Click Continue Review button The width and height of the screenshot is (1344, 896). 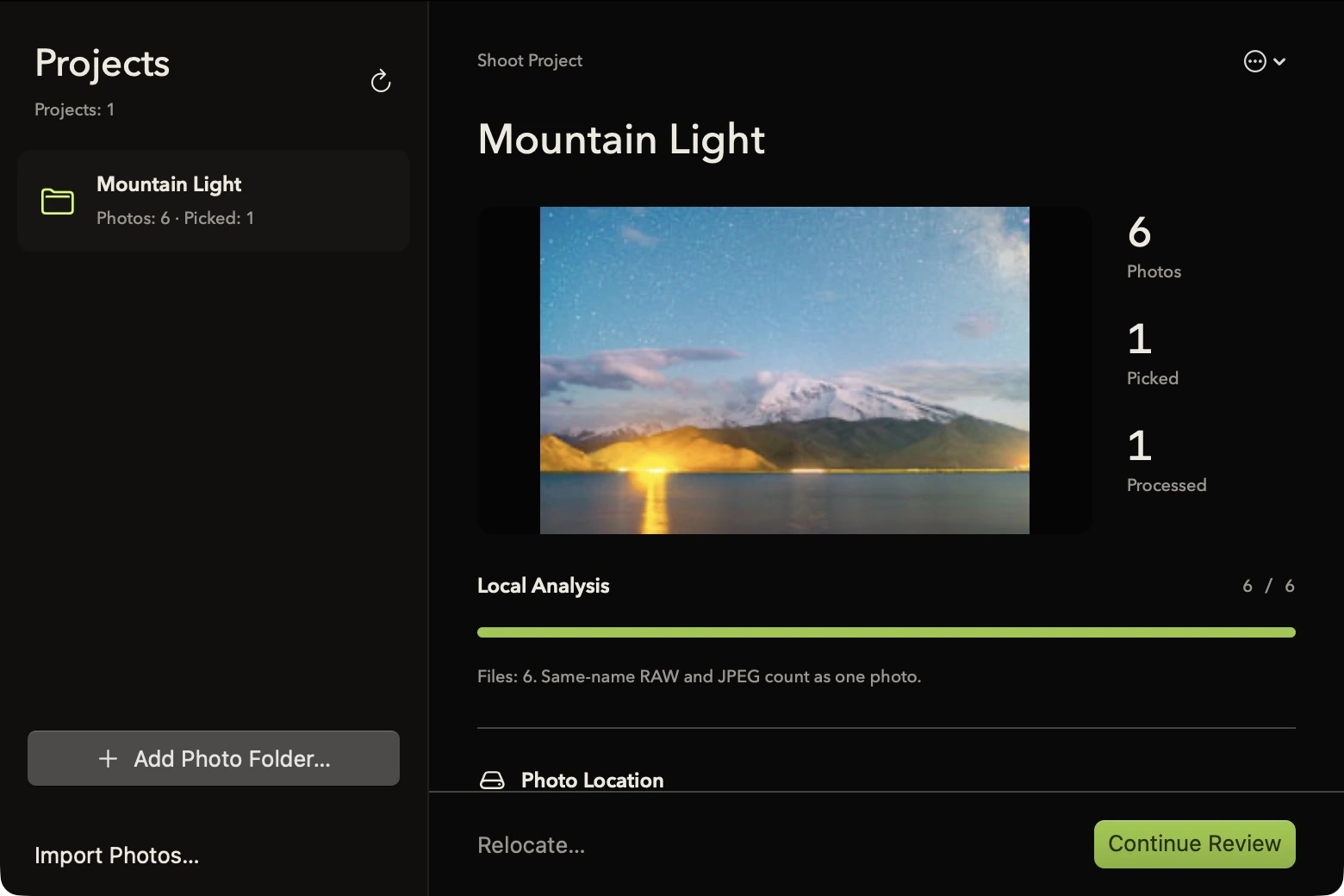coord(1194,844)
